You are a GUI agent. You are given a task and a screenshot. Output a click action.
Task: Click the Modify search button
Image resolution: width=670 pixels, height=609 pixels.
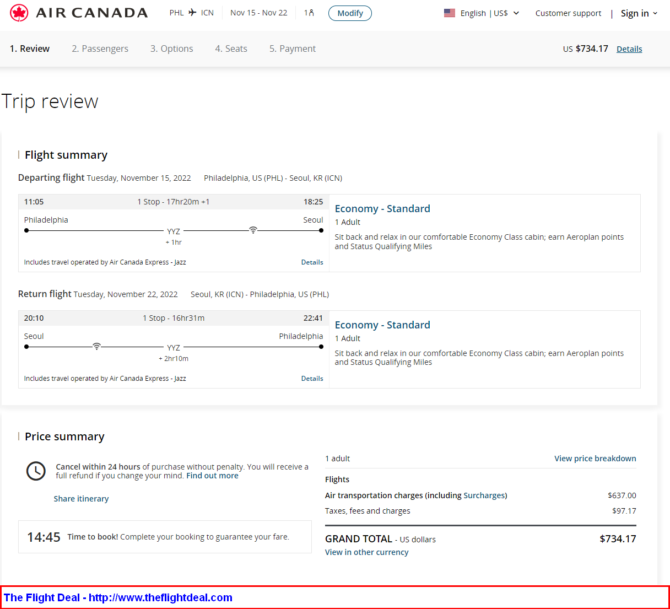coord(350,13)
